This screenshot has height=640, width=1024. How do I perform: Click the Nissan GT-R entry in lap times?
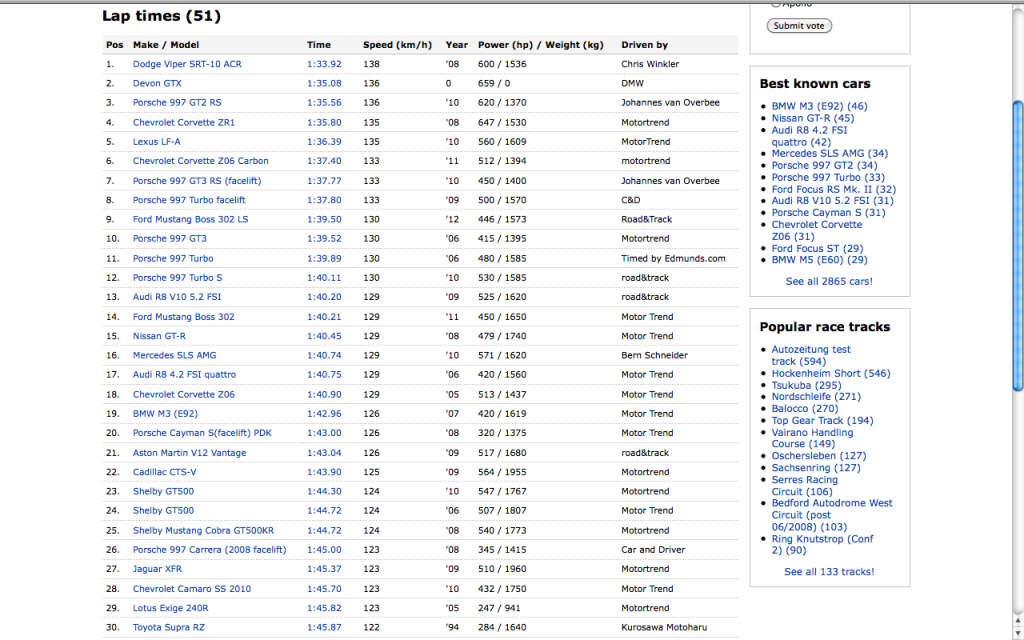(159, 336)
